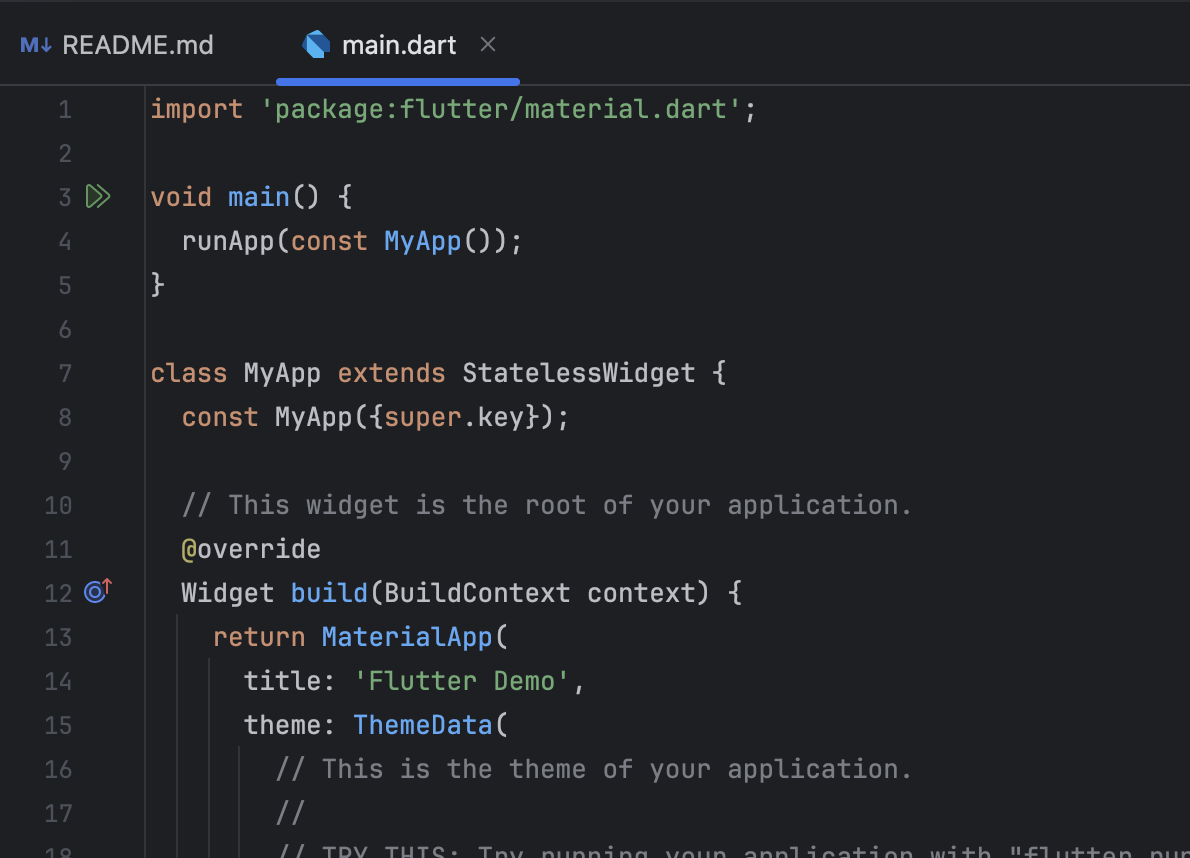1190x858 pixels.
Task: Click the title: property name on line 14
Action: [x=288, y=681]
